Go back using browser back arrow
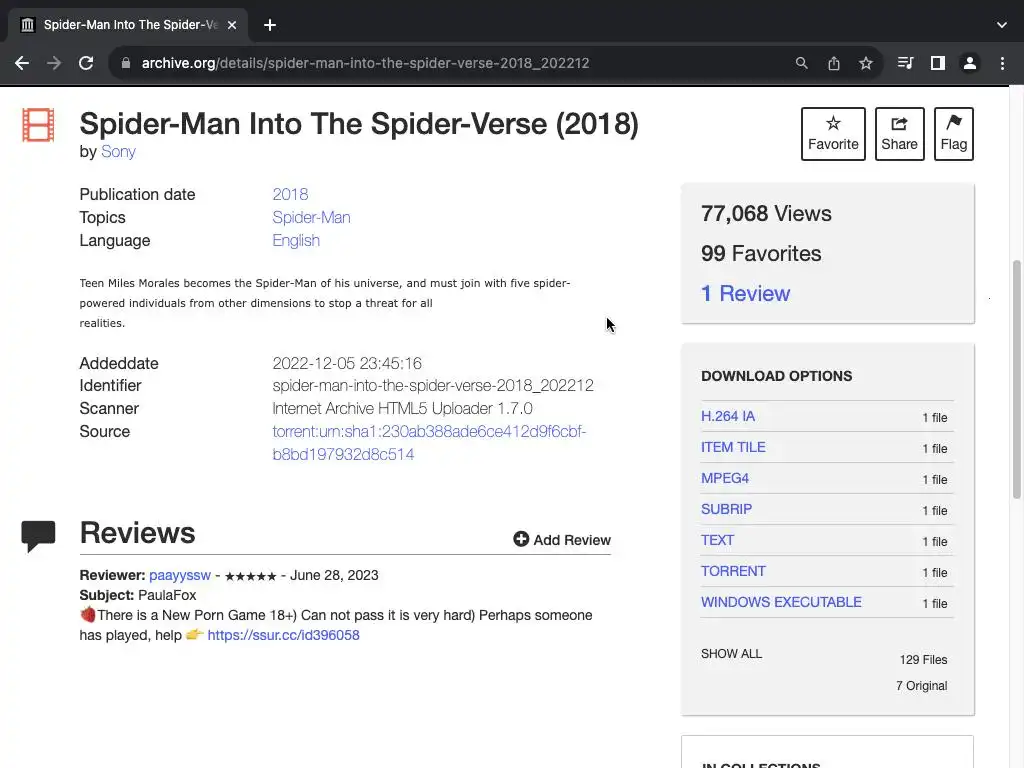 point(22,63)
